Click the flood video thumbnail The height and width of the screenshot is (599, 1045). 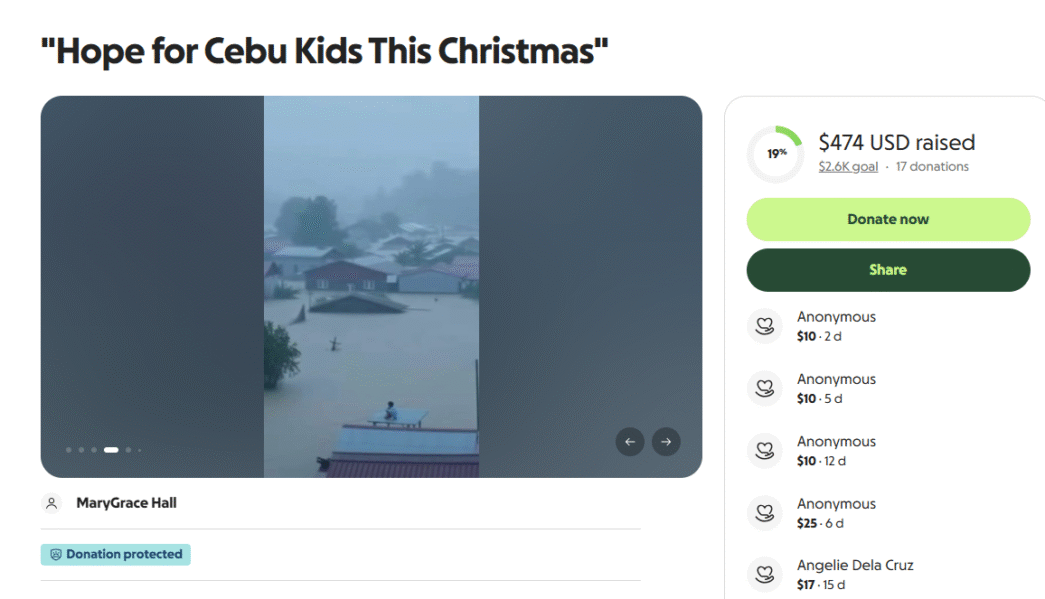coord(371,286)
